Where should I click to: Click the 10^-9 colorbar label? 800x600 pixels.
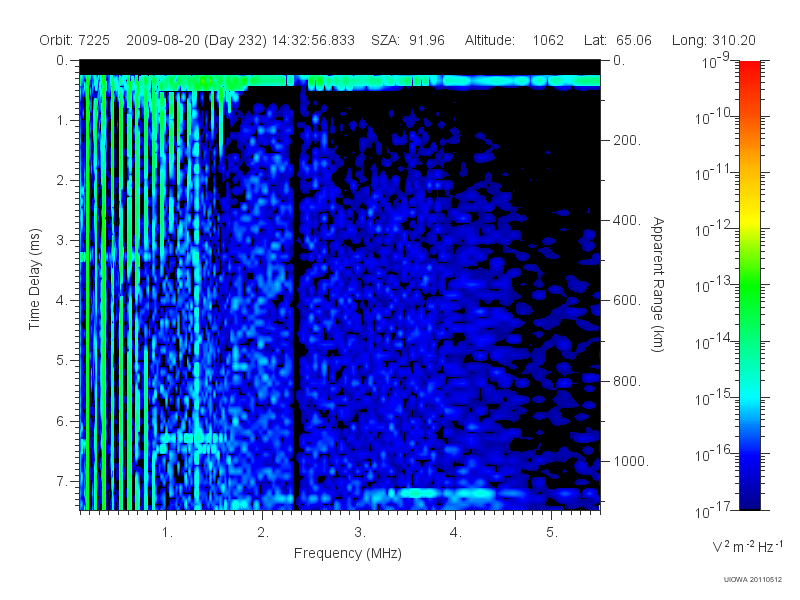pos(716,61)
